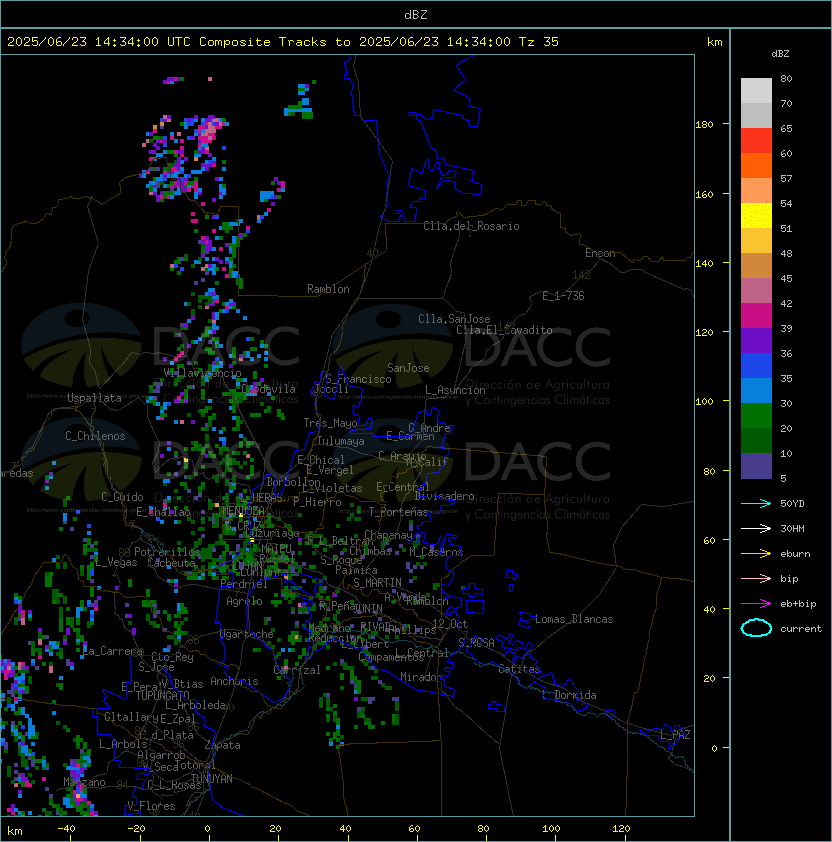Click the C_Guido place label
The width and height of the screenshot is (832, 842).
tap(122, 497)
